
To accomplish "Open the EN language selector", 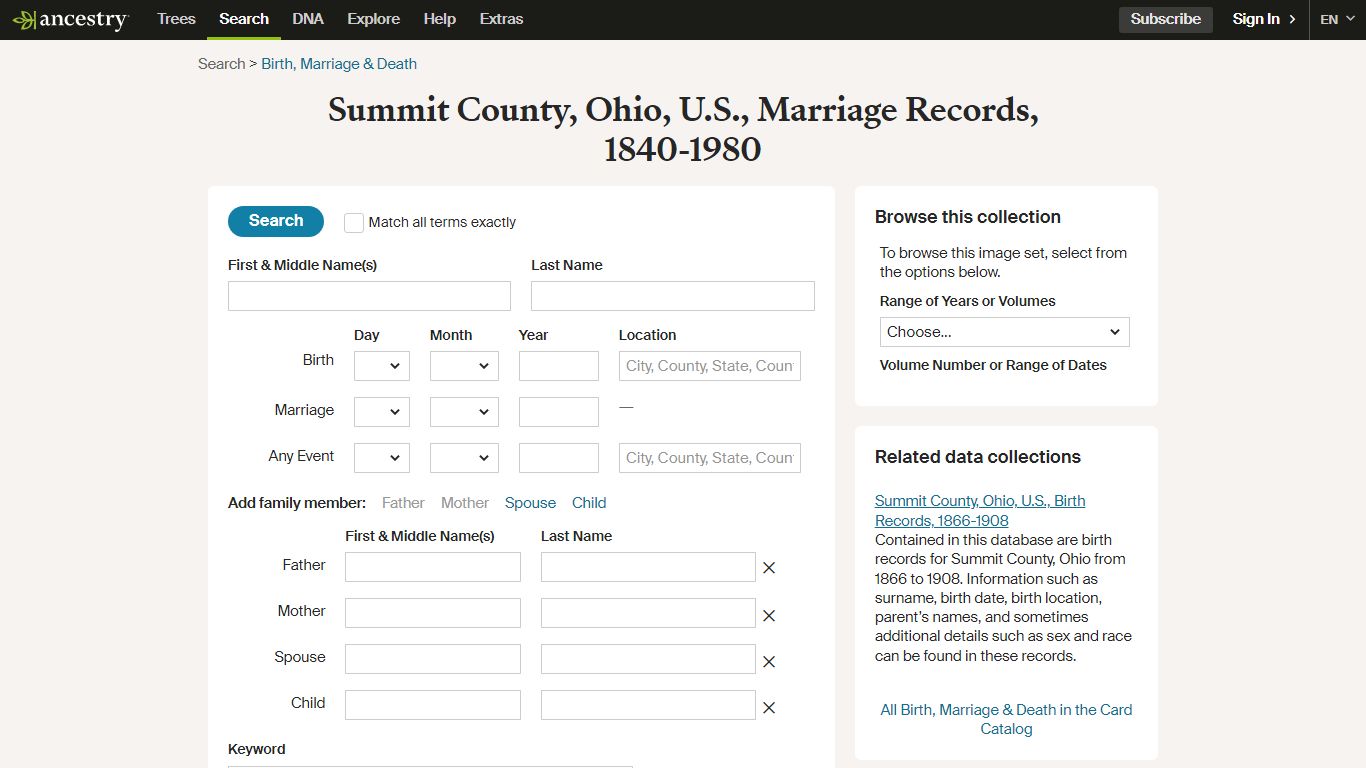I will [x=1337, y=19].
